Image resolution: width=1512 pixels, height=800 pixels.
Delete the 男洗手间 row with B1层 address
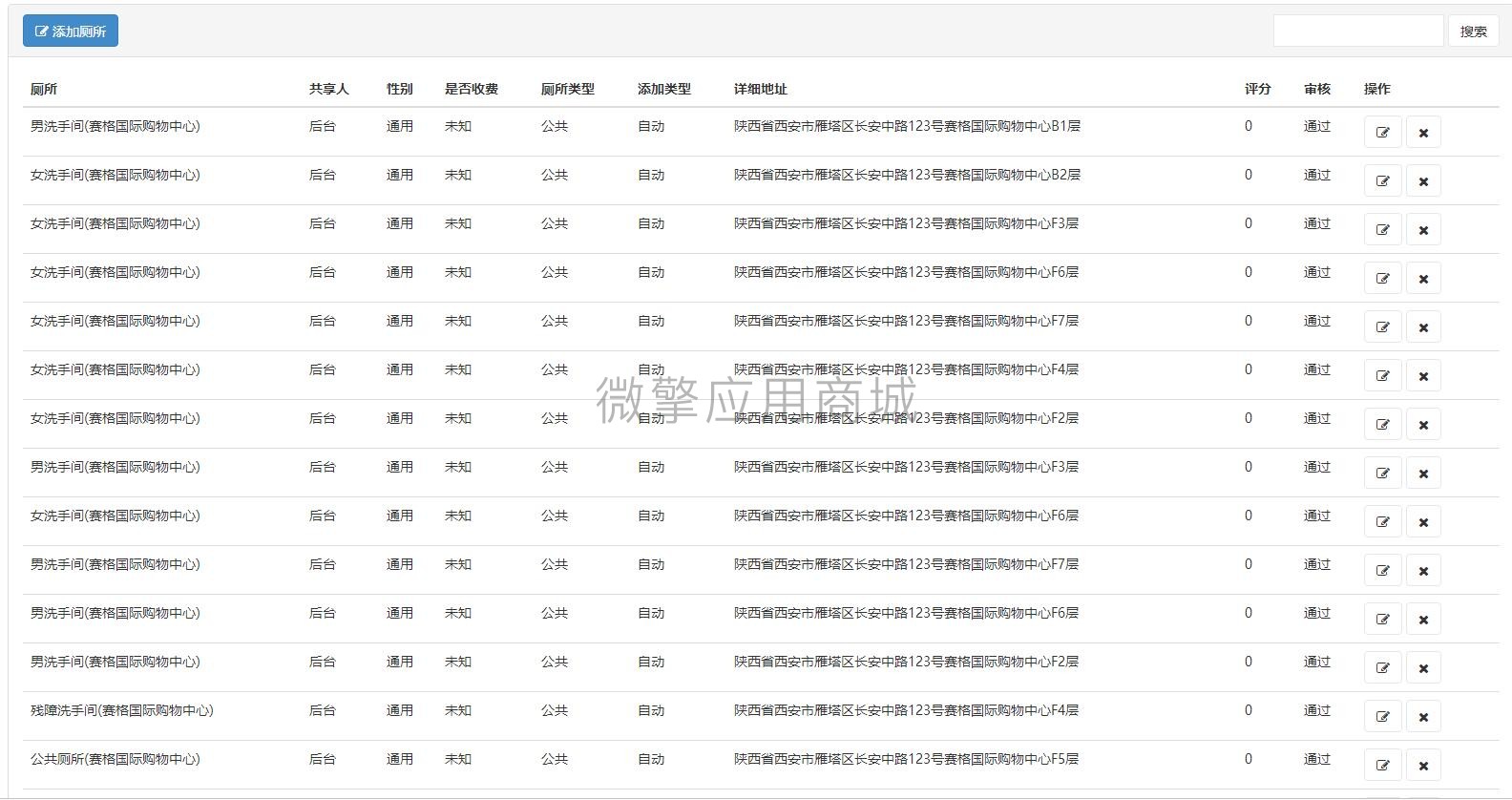[1423, 133]
